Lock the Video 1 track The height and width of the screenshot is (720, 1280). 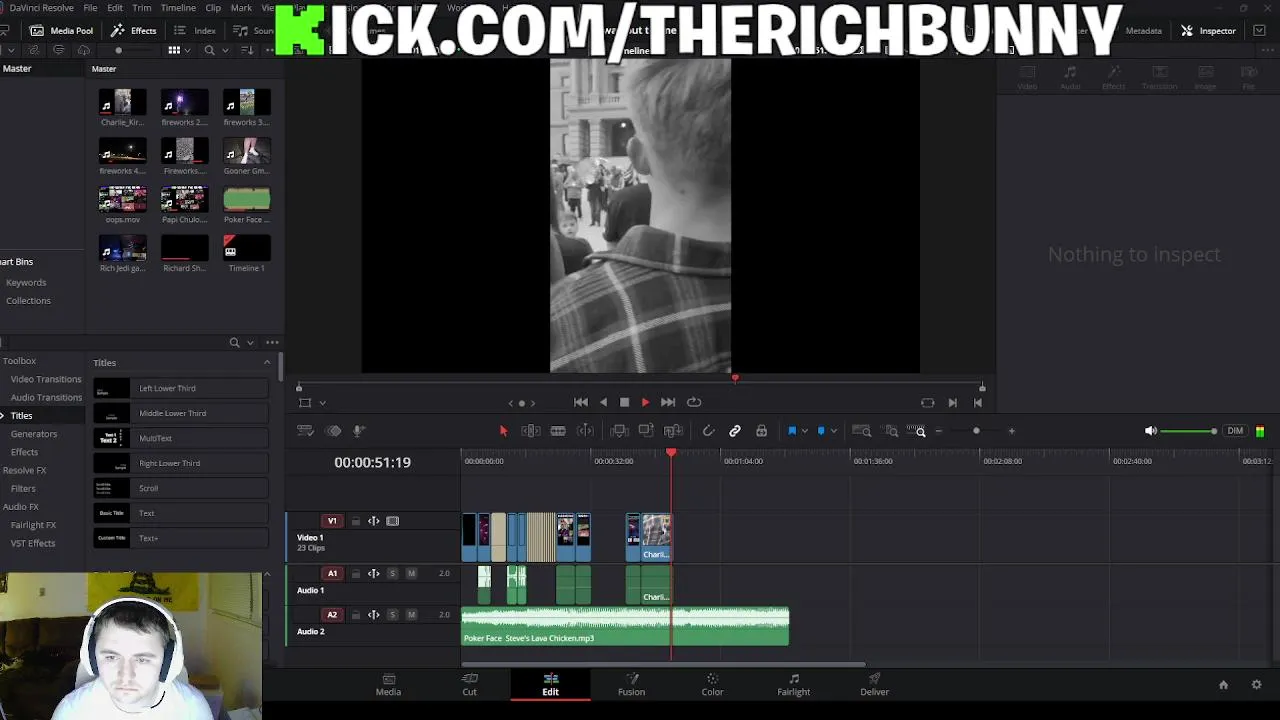(x=355, y=521)
